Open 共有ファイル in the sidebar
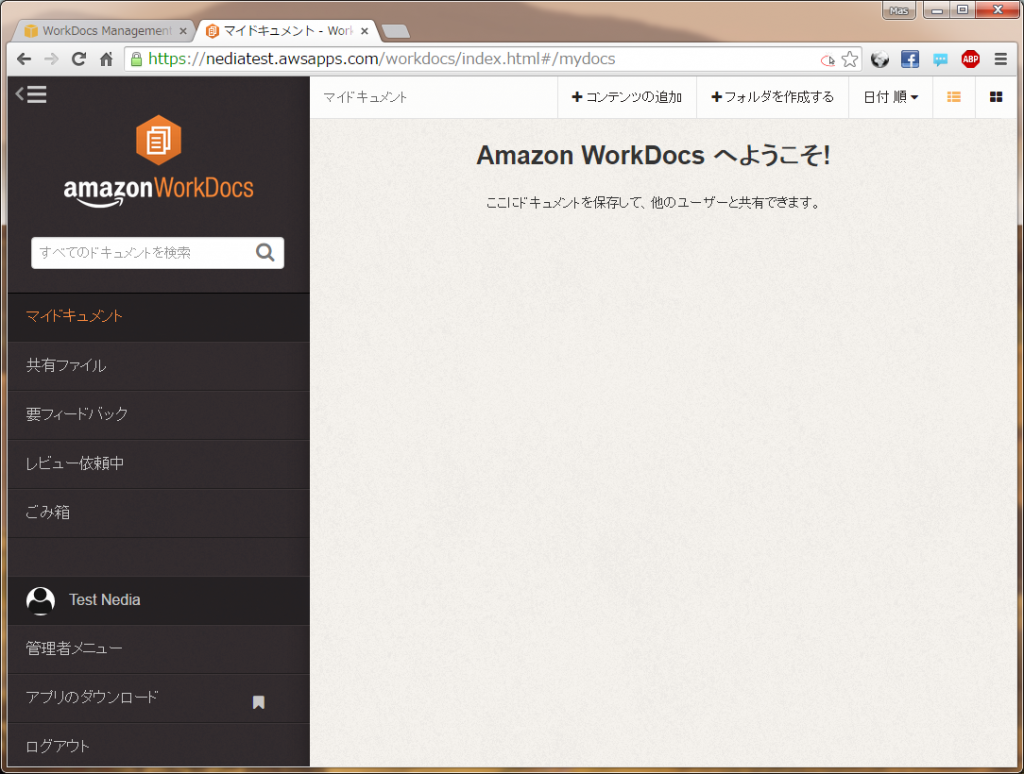This screenshot has width=1024, height=774. point(159,366)
